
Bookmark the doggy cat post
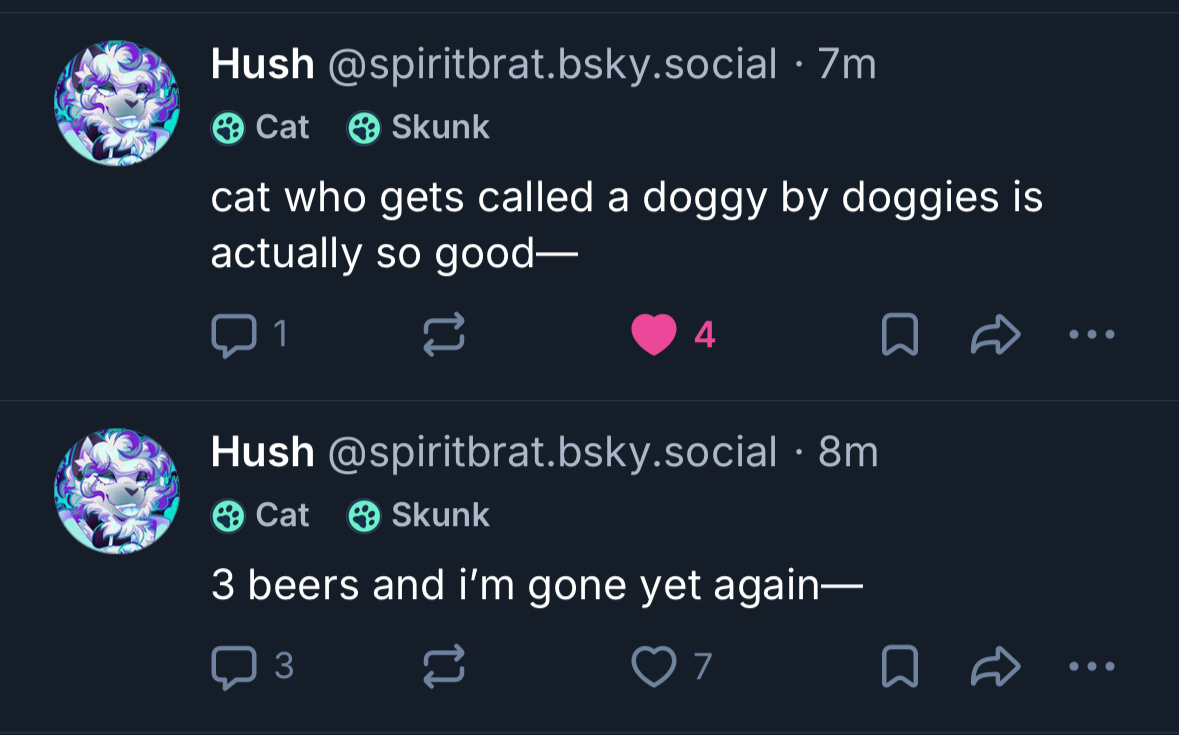(x=899, y=335)
